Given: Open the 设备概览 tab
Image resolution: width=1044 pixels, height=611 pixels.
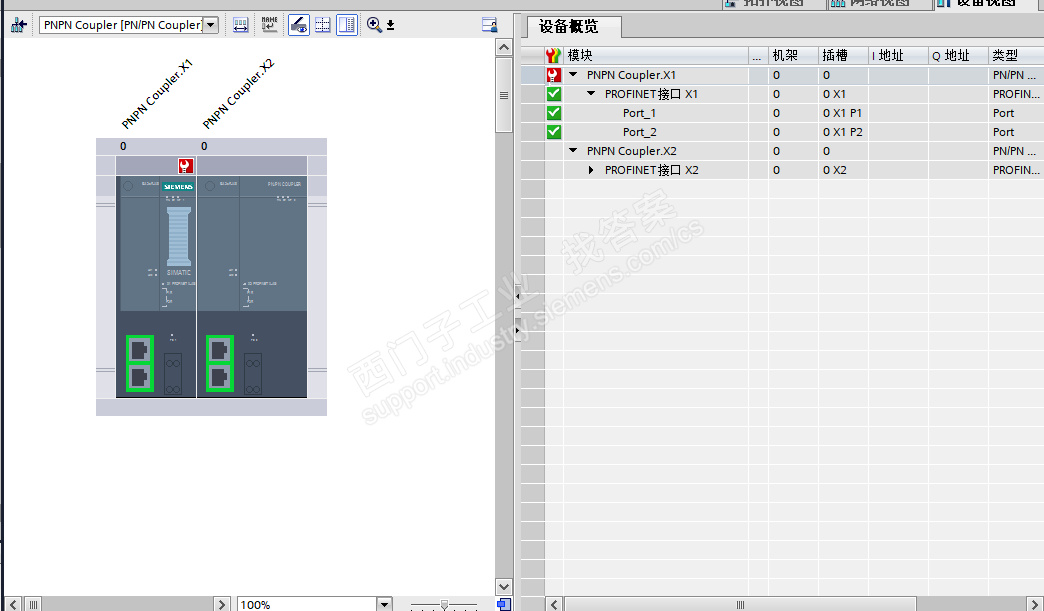Looking at the screenshot, I should point(574,27).
